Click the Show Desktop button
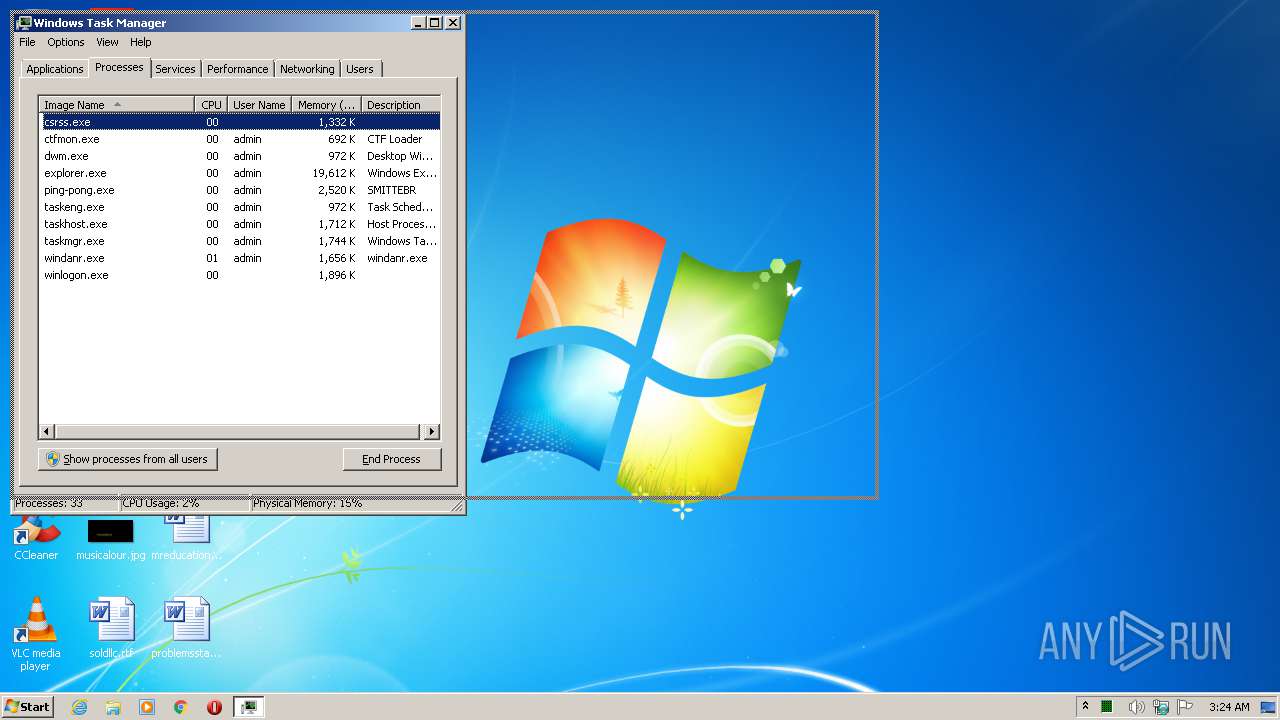The height and width of the screenshot is (720, 1280). coord(1268,707)
